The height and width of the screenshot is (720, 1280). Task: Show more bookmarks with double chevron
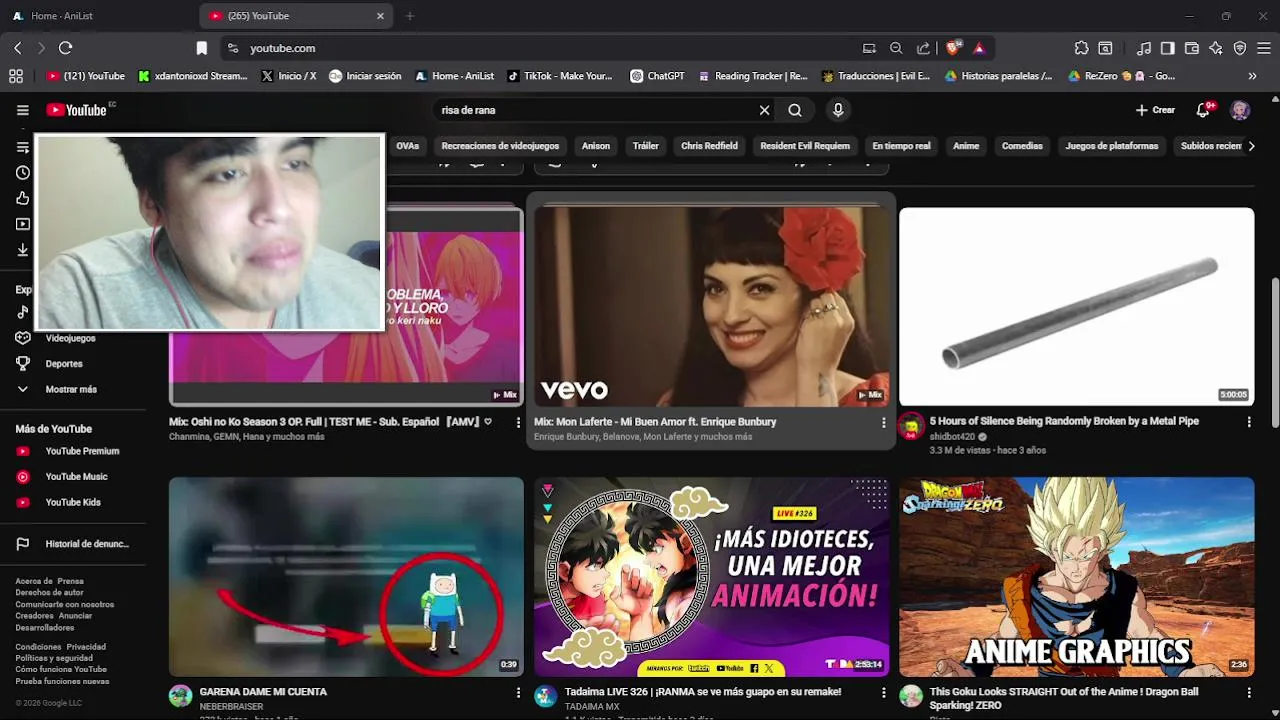1252,76
